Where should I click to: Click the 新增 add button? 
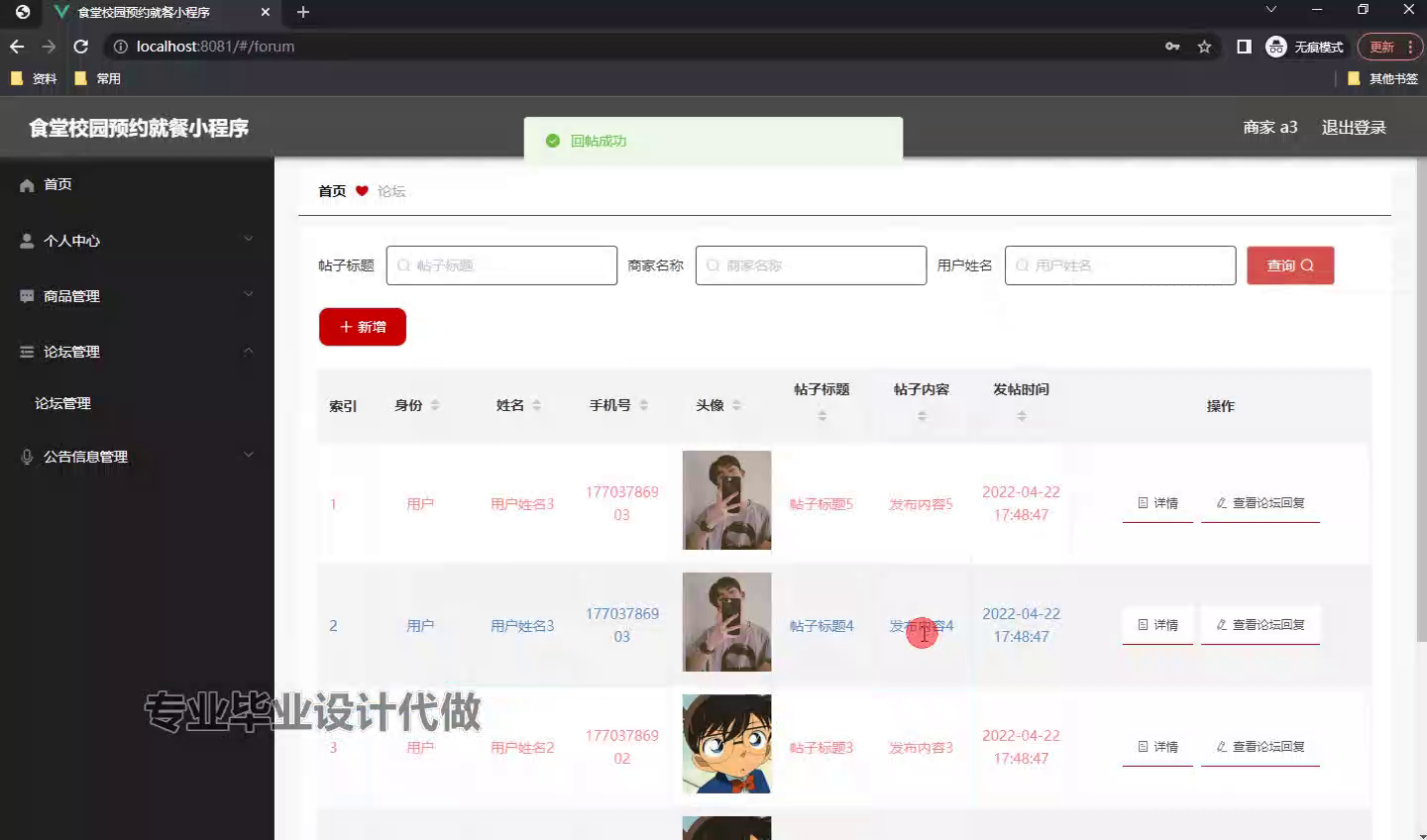click(363, 327)
